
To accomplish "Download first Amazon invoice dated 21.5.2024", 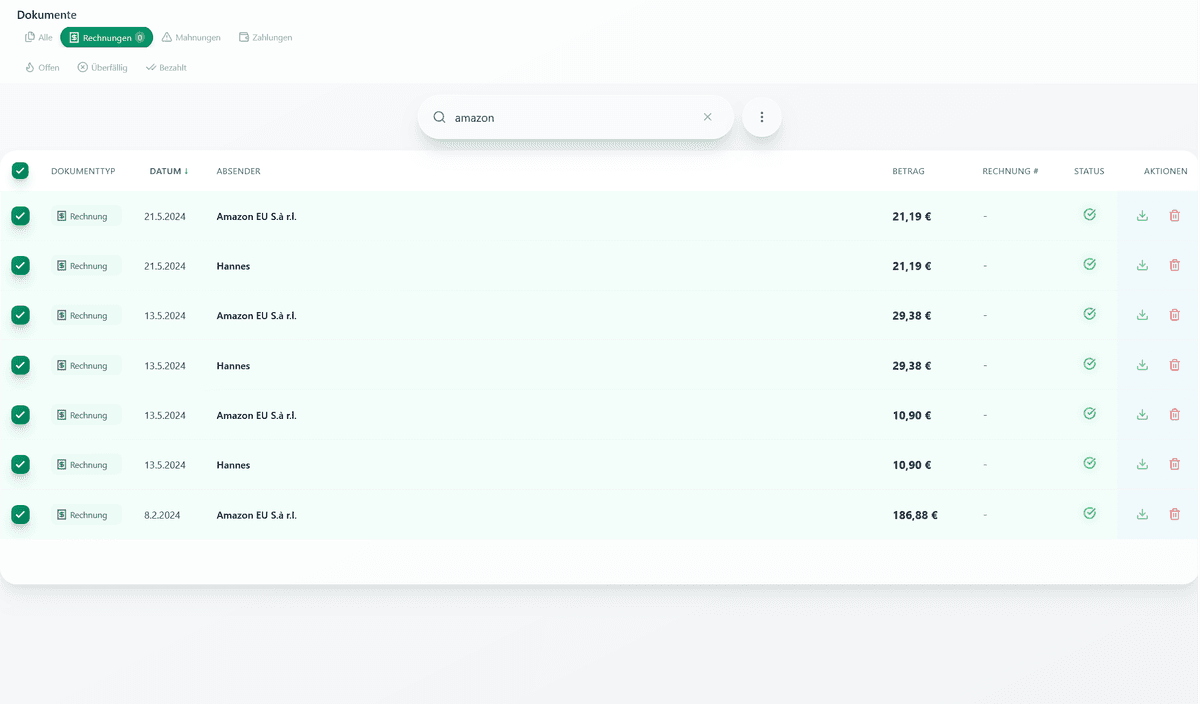I will pyautogui.click(x=1142, y=216).
